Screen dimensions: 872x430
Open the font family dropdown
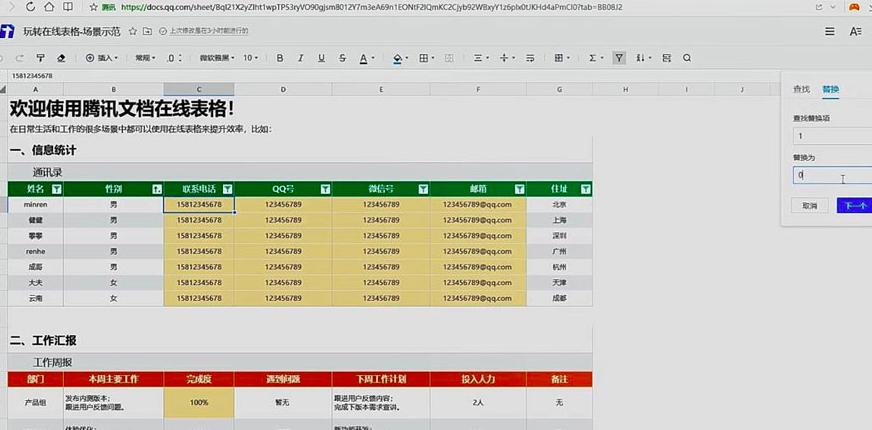click(x=217, y=58)
